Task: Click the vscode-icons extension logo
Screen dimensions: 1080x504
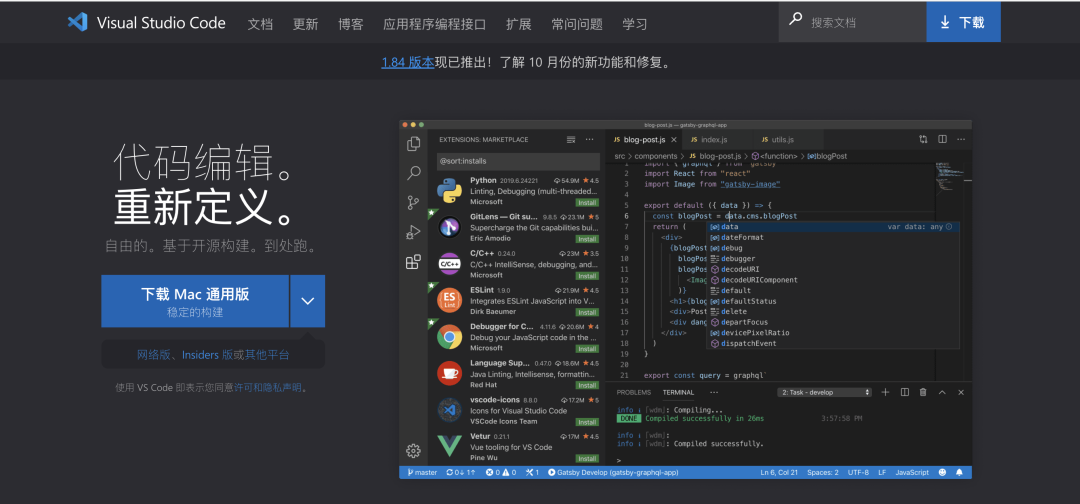Action: pyautogui.click(x=449, y=410)
